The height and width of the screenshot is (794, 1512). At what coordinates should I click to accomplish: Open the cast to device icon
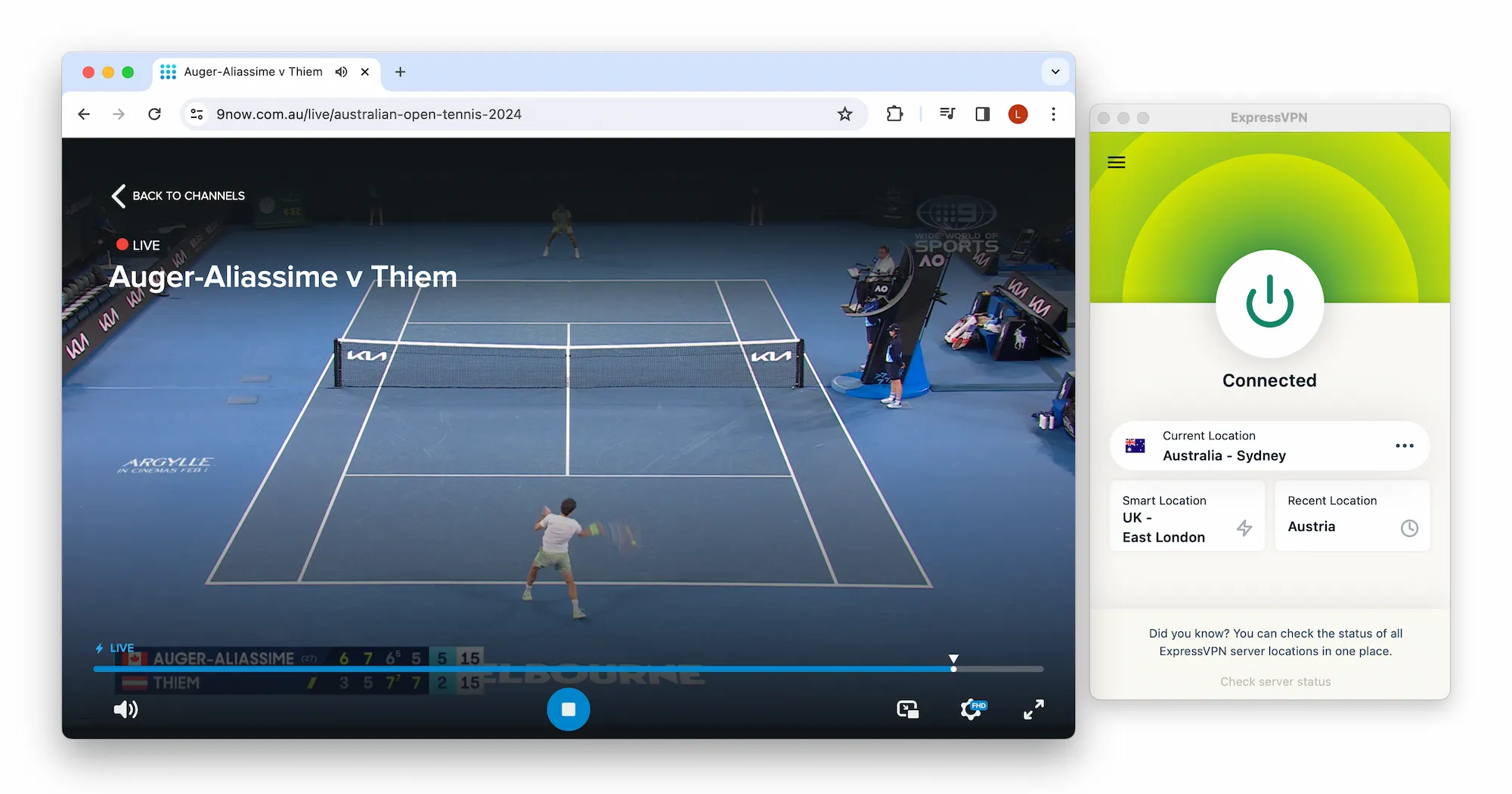[x=907, y=709]
